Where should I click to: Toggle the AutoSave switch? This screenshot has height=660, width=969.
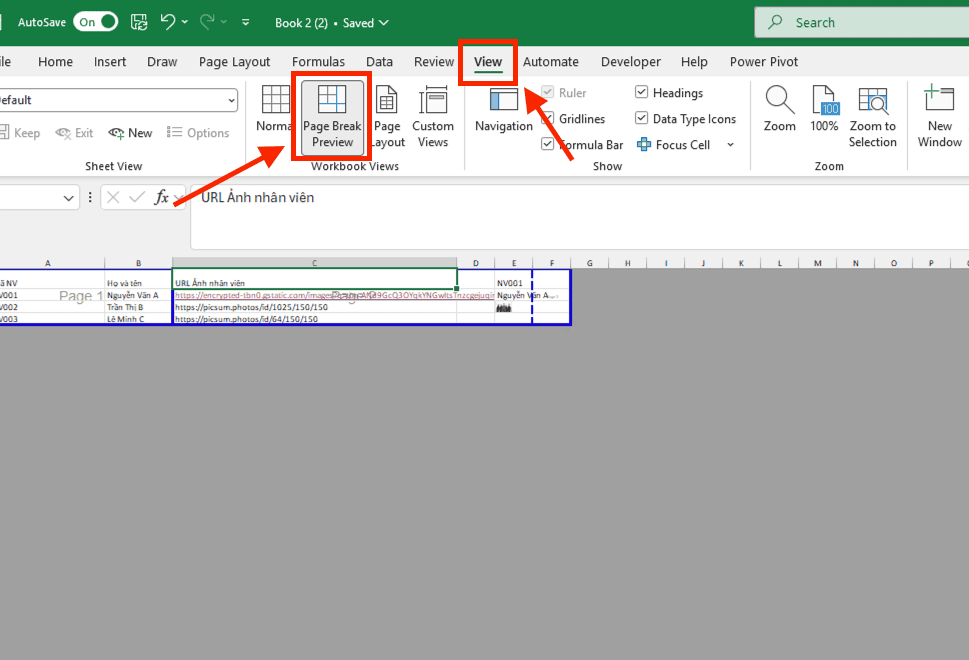(95, 22)
